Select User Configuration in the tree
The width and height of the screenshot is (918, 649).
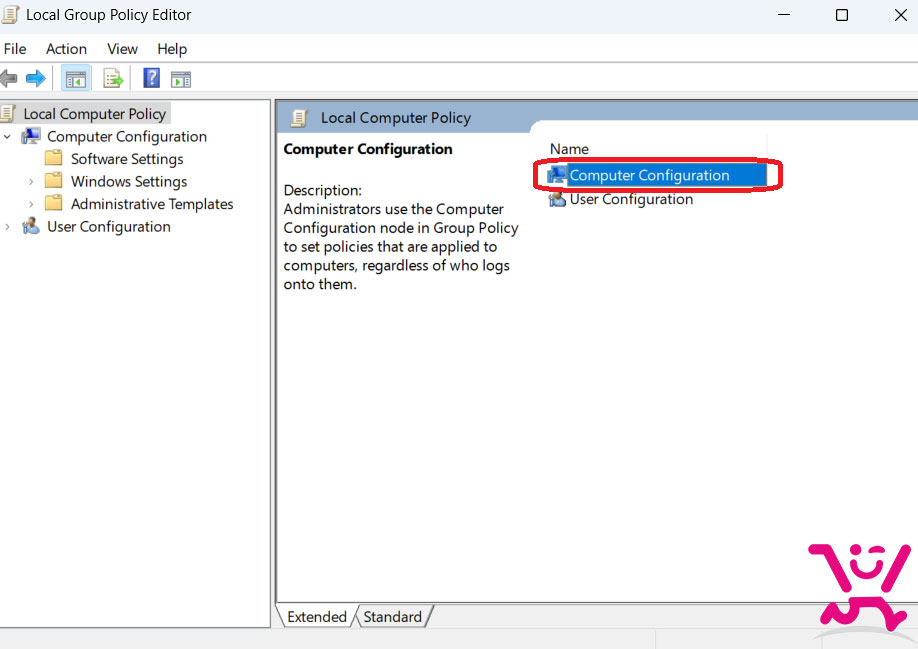tap(109, 226)
